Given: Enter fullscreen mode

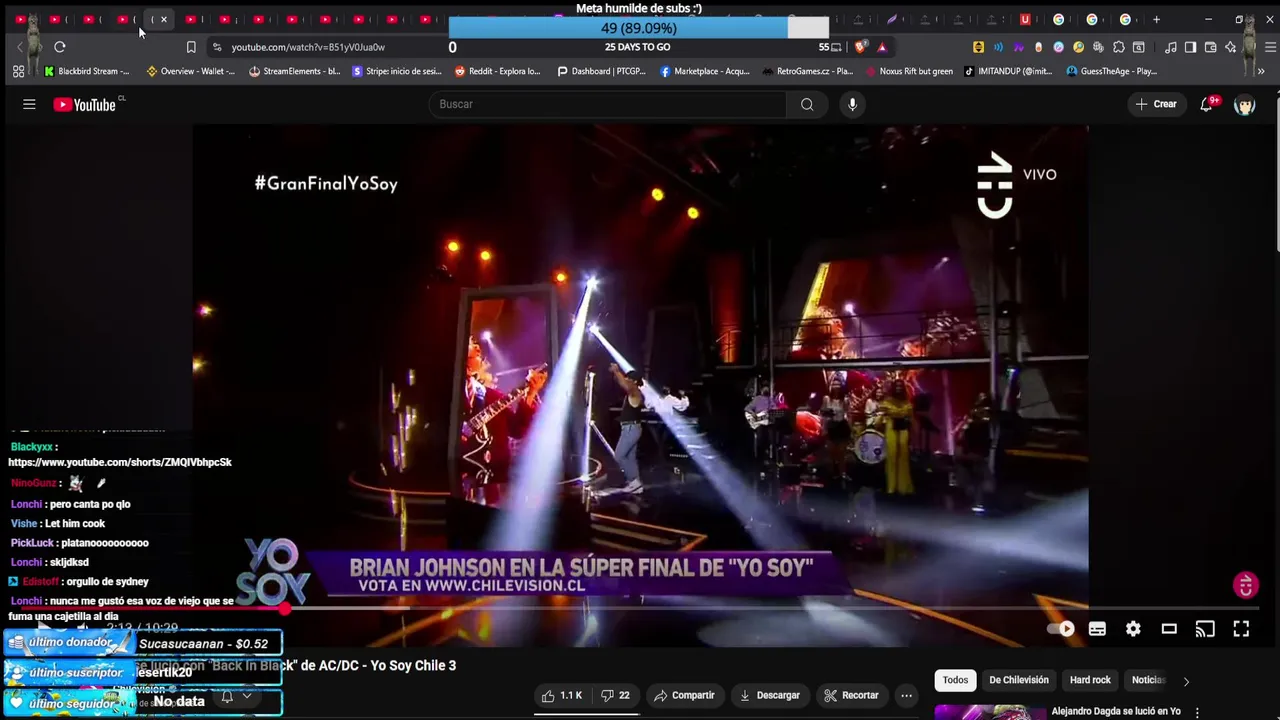Looking at the screenshot, I should point(1241,629).
